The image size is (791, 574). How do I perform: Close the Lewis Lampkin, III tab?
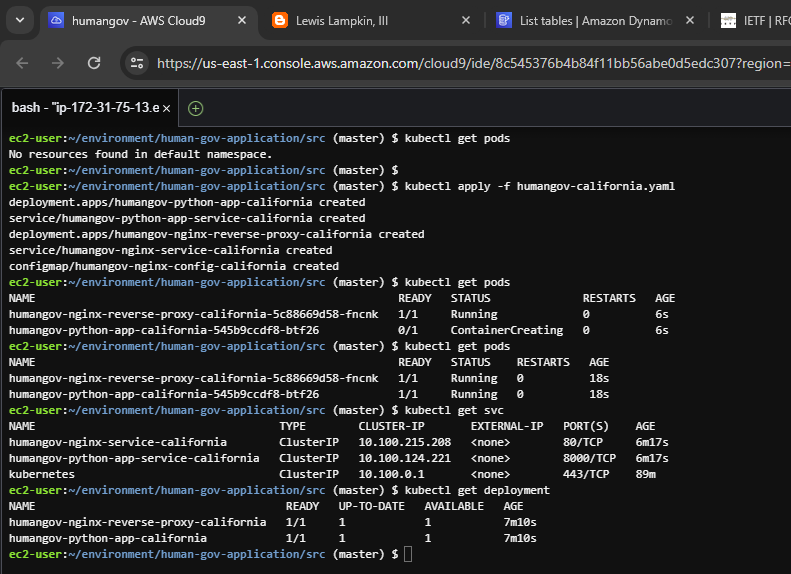[466, 20]
